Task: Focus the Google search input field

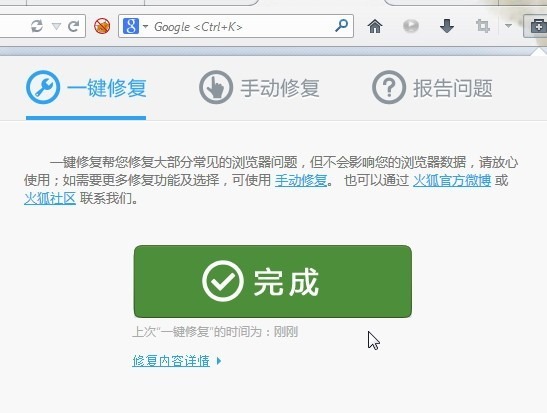Action: point(242,26)
